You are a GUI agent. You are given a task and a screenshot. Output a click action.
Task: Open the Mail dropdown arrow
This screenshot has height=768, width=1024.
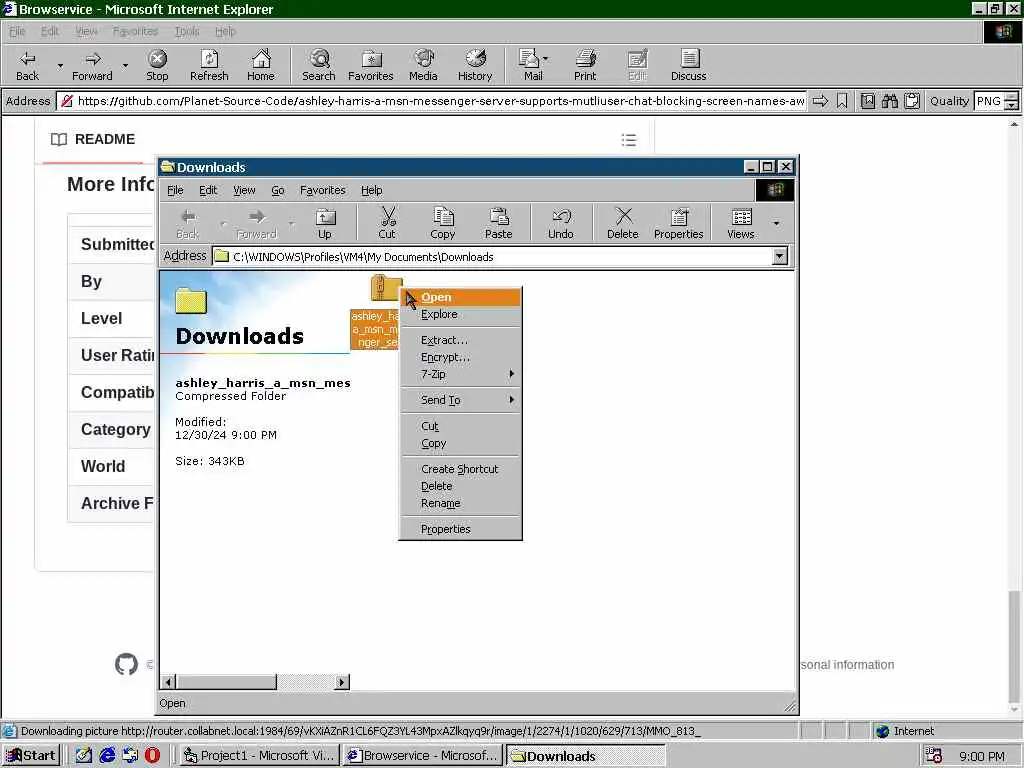coord(545,59)
